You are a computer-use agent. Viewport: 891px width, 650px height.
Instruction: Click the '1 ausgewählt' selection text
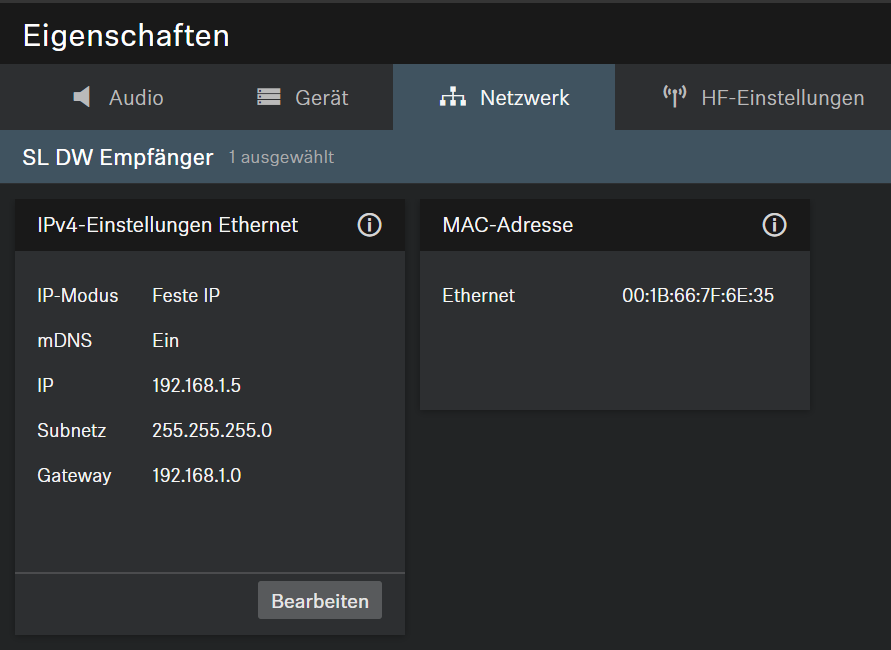coord(281,158)
